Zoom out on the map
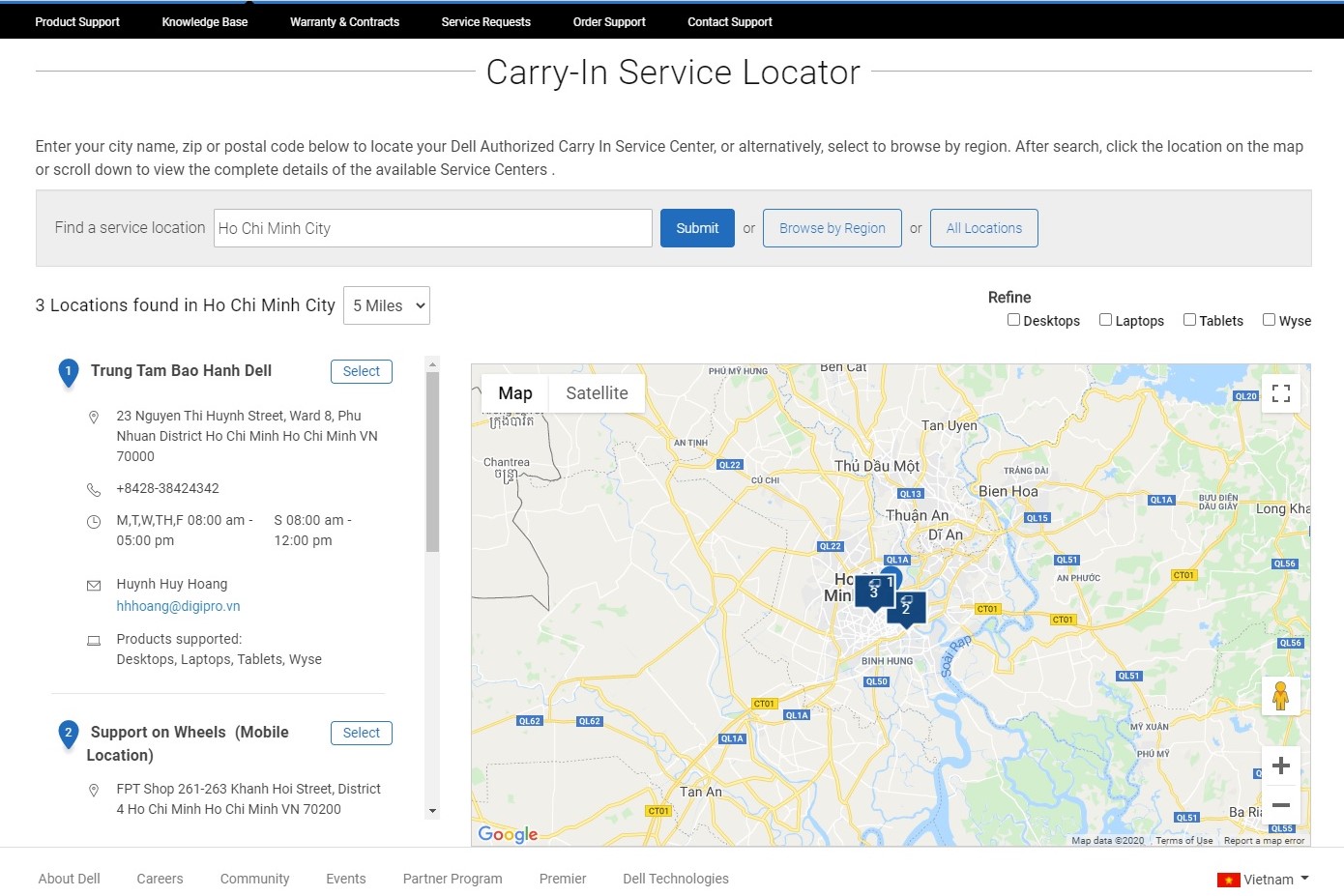 [1281, 804]
